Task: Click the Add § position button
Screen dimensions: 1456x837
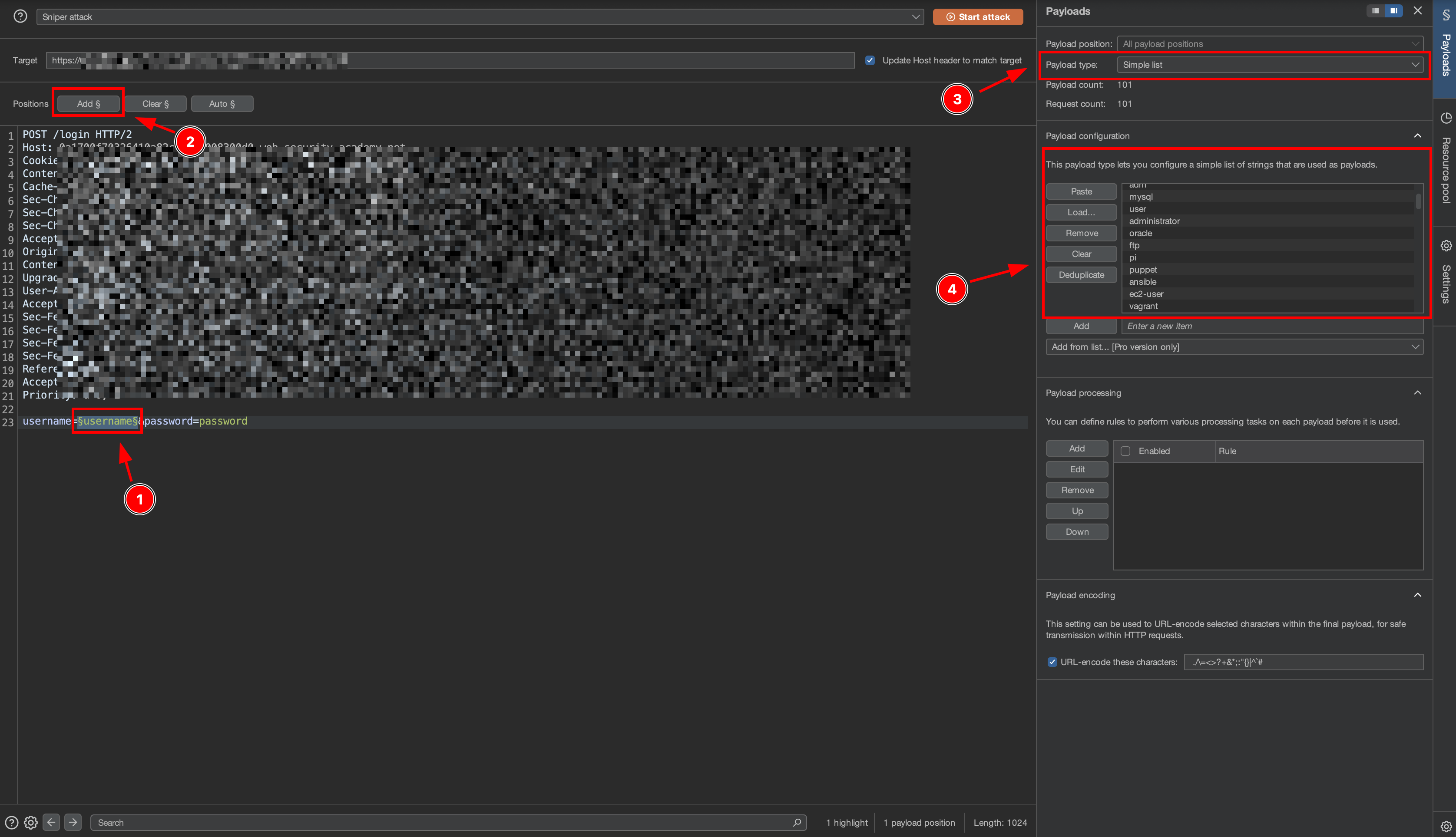Action: 89,104
